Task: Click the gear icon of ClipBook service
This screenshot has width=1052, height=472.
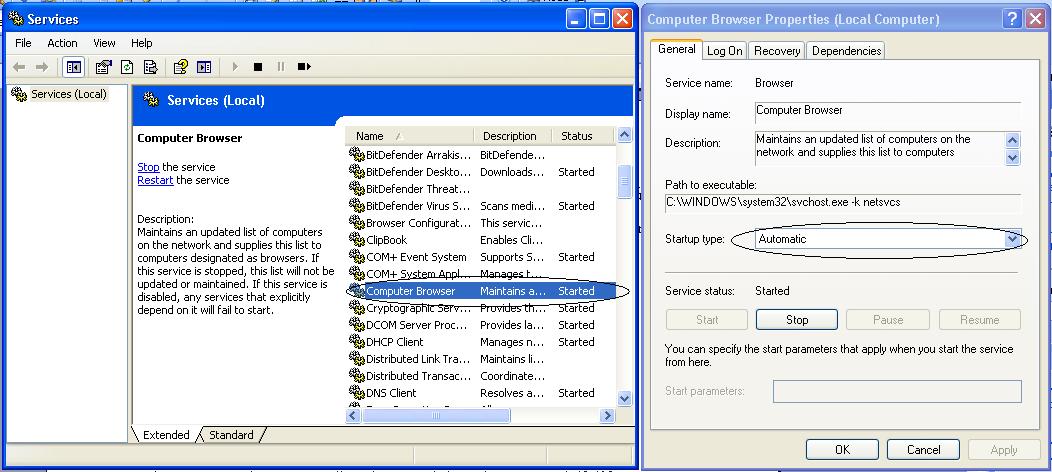Action: pos(356,239)
